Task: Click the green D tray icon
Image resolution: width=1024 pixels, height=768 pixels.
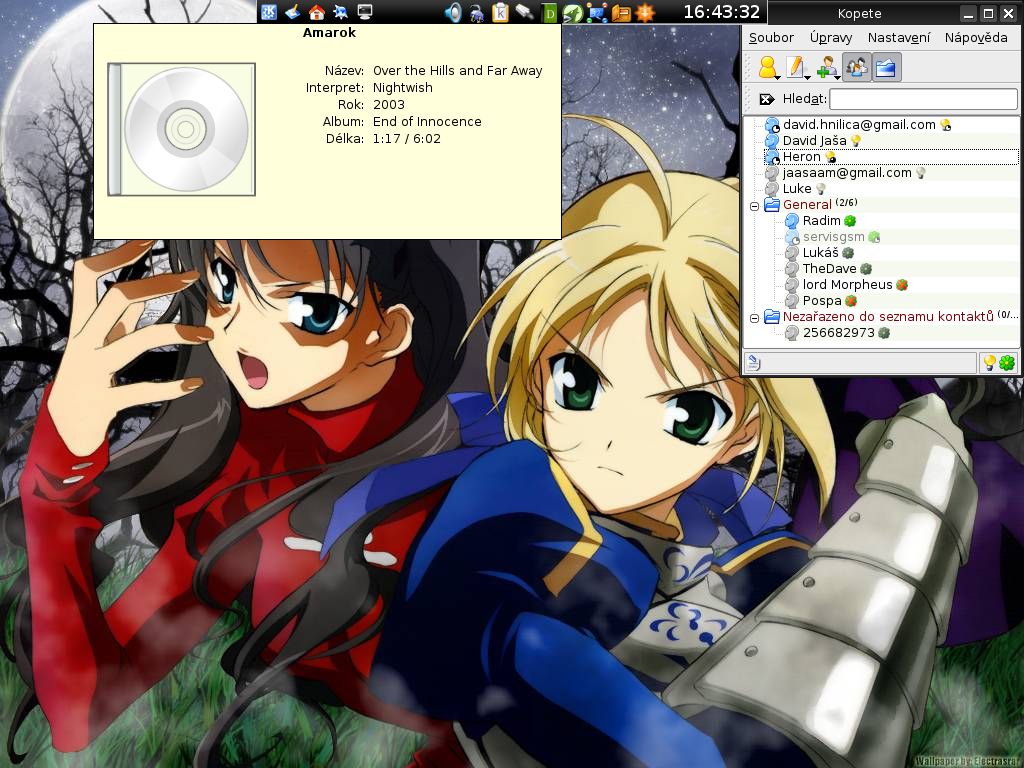Action: point(550,13)
